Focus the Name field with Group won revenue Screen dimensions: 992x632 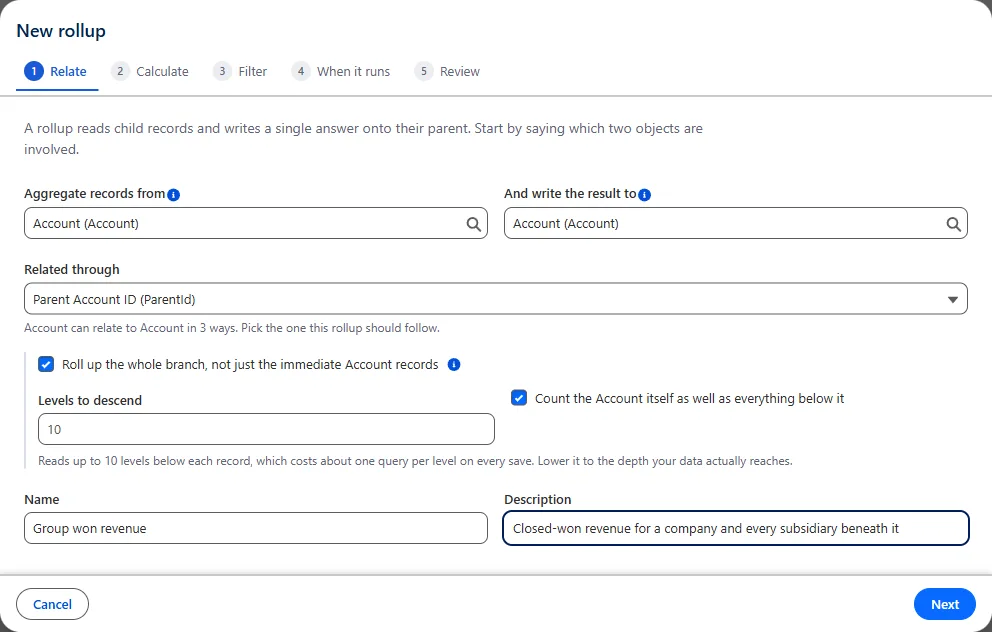256,528
